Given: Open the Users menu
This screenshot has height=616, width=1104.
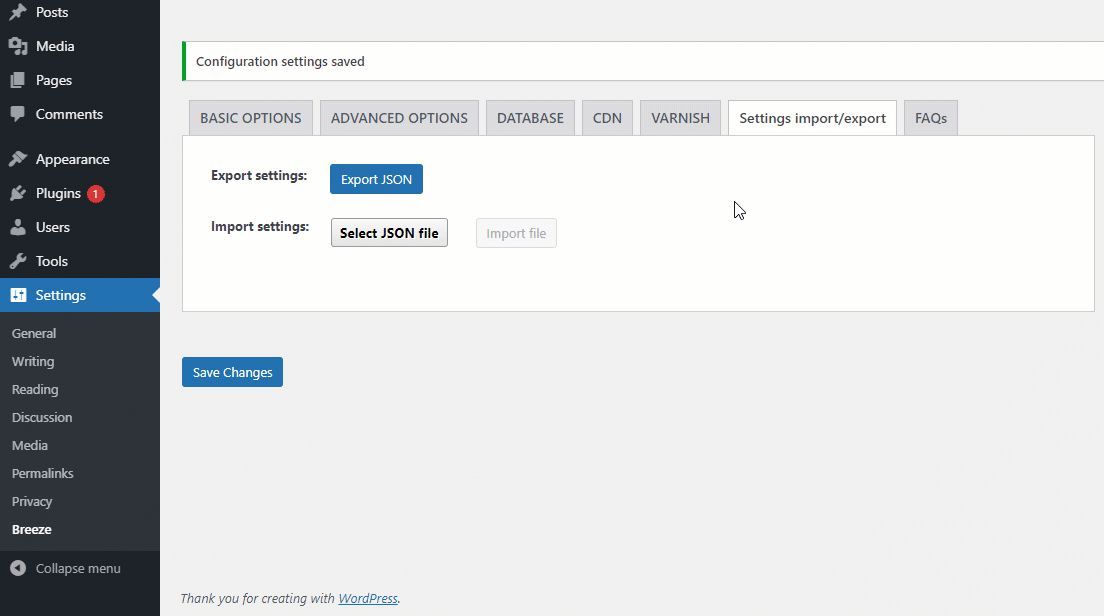Looking at the screenshot, I should [53, 227].
